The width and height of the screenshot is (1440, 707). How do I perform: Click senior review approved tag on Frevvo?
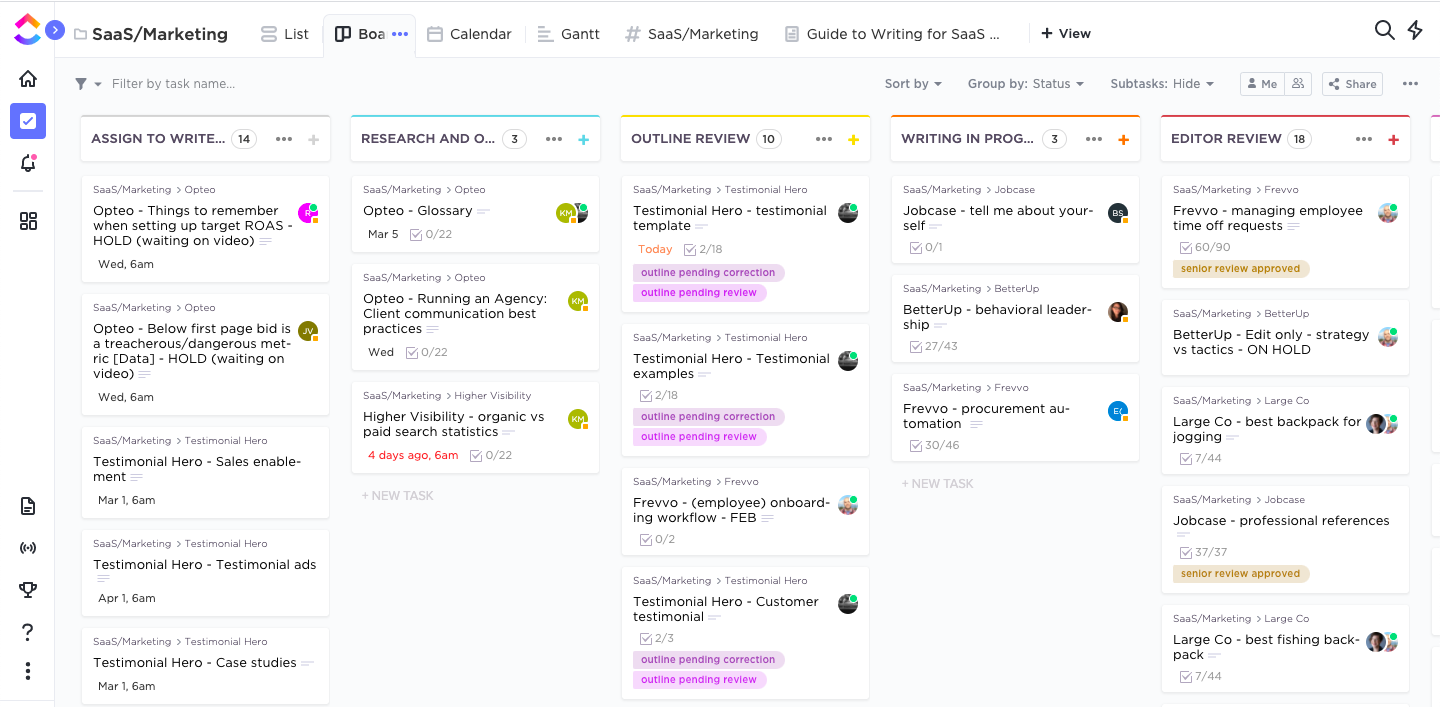click(1241, 269)
